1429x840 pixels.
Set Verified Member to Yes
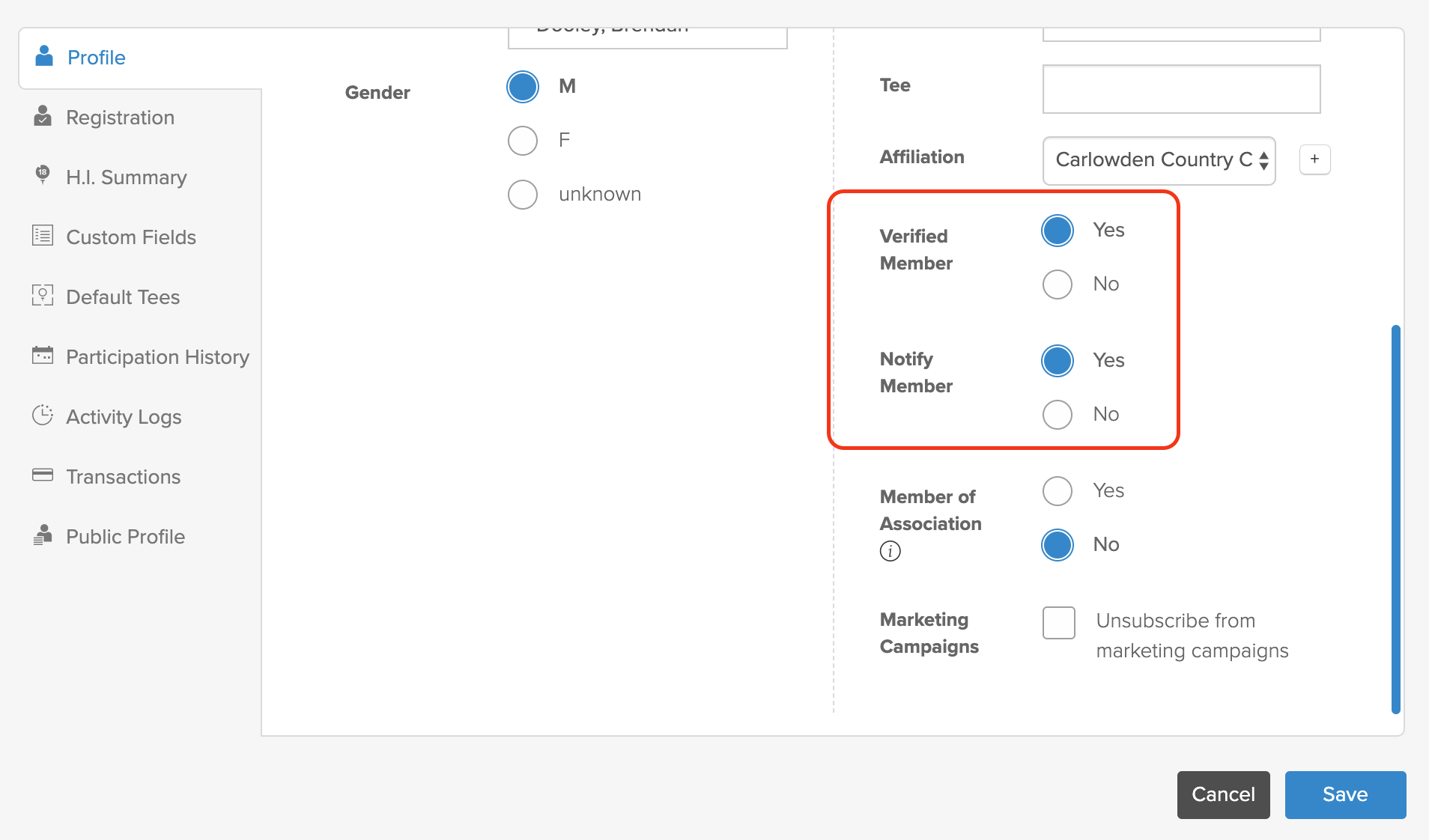point(1058,231)
